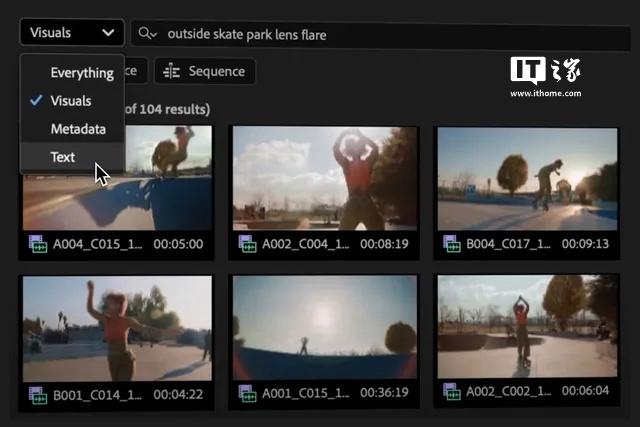The image size is (640, 427).
Task: Click the A002_C002 clip thumbnail
Action: point(526,328)
